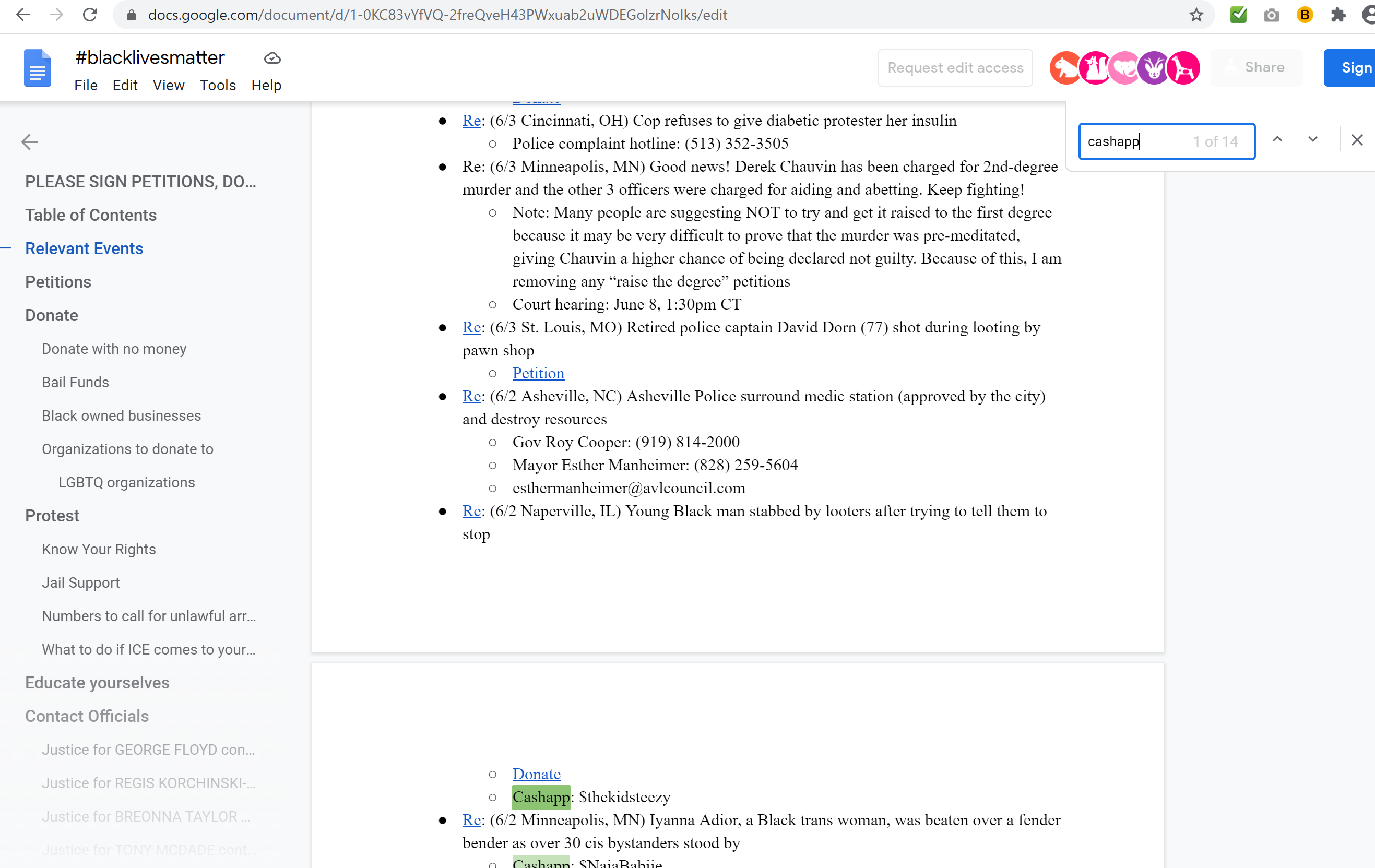Click the cashapp search input field
1375x868 pixels.
1167,141
